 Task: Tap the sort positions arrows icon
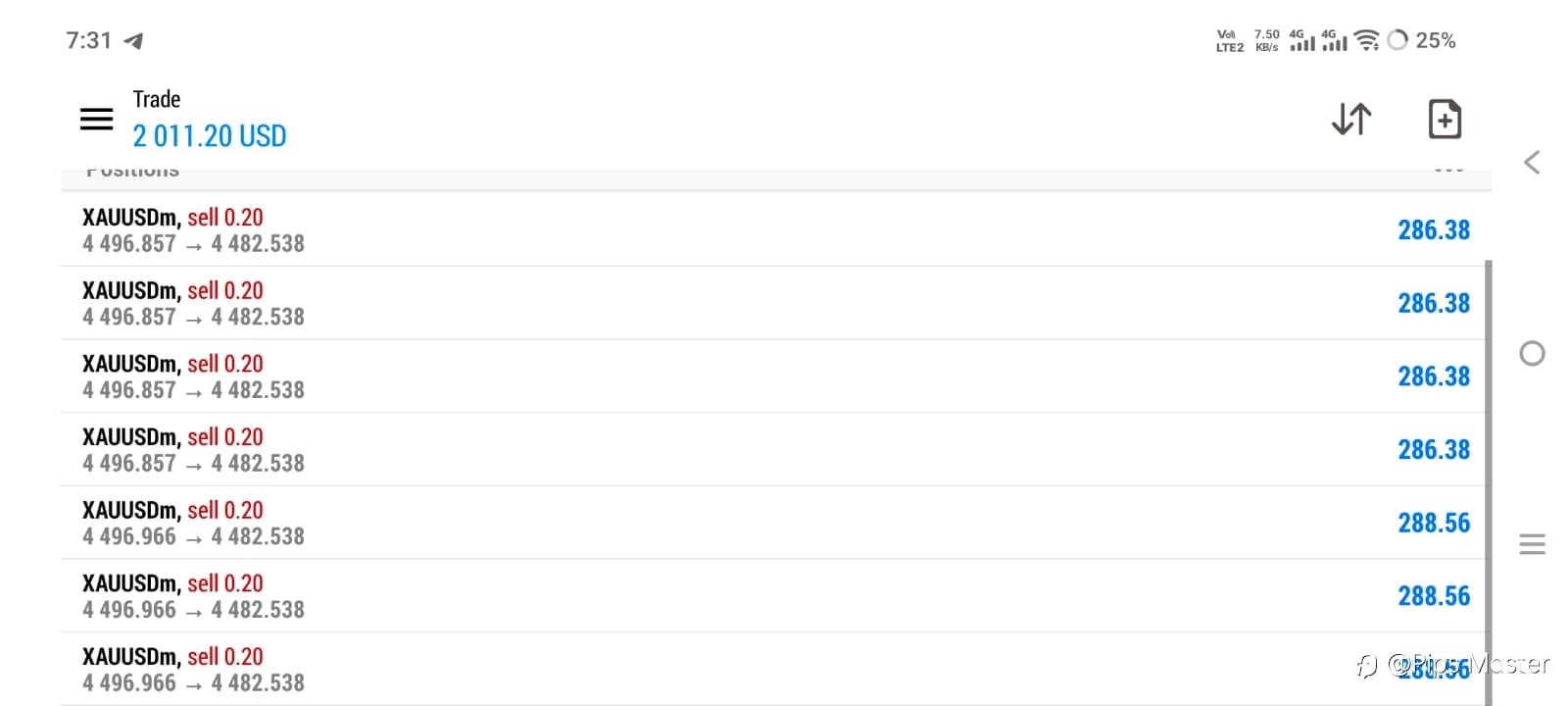pyautogui.click(x=1351, y=119)
